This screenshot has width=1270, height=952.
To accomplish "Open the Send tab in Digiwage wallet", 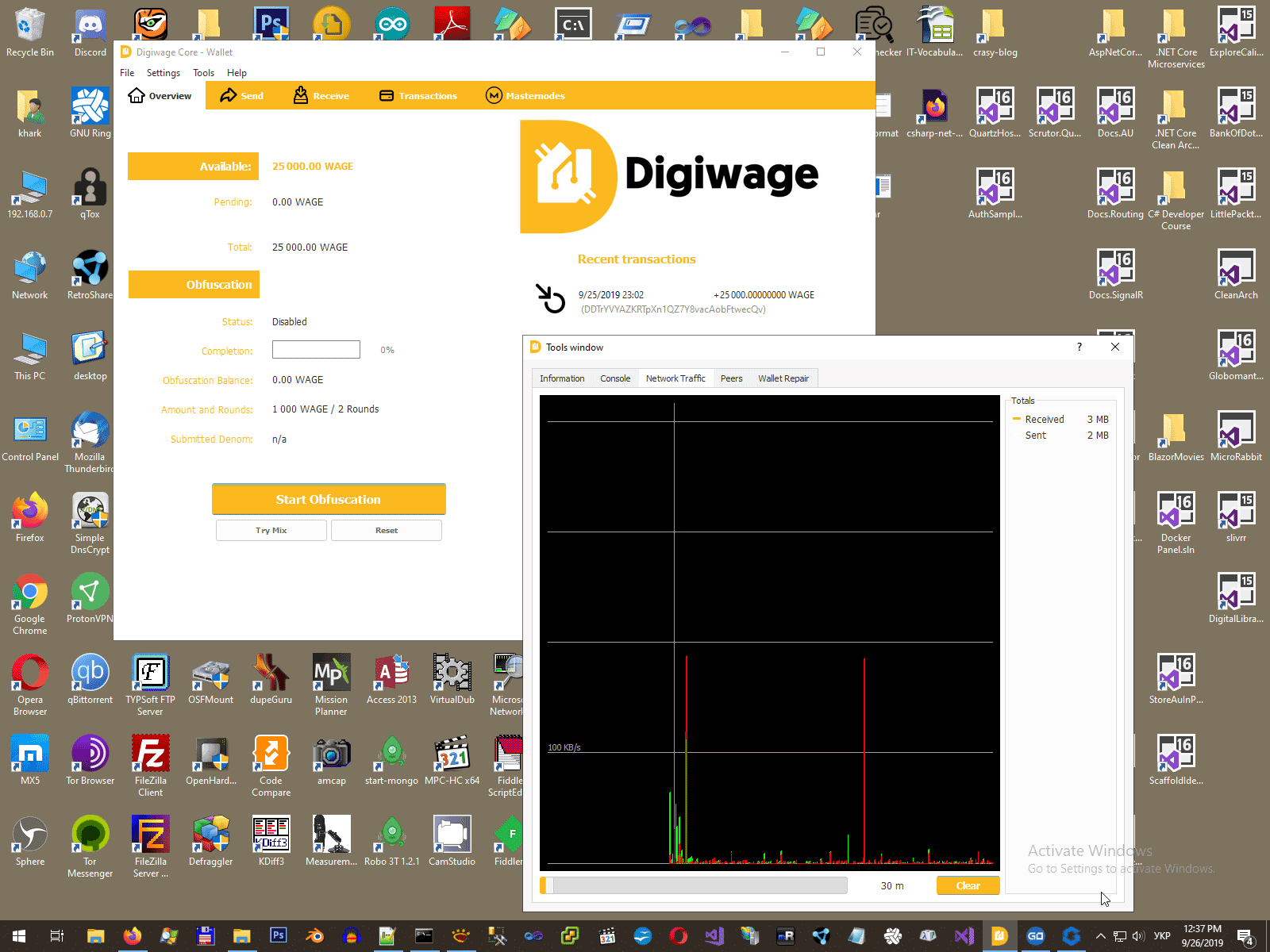I will click(x=241, y=96).
